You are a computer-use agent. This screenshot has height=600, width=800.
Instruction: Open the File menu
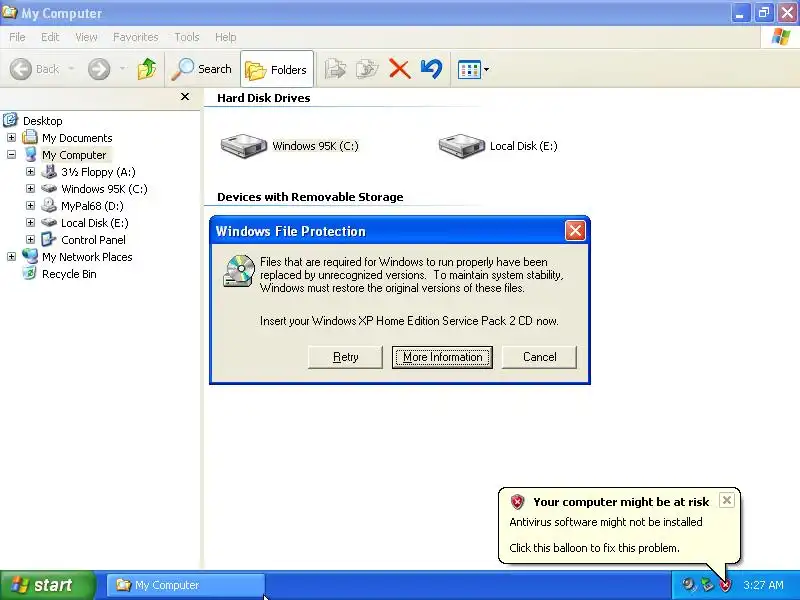tap(17, 37)
